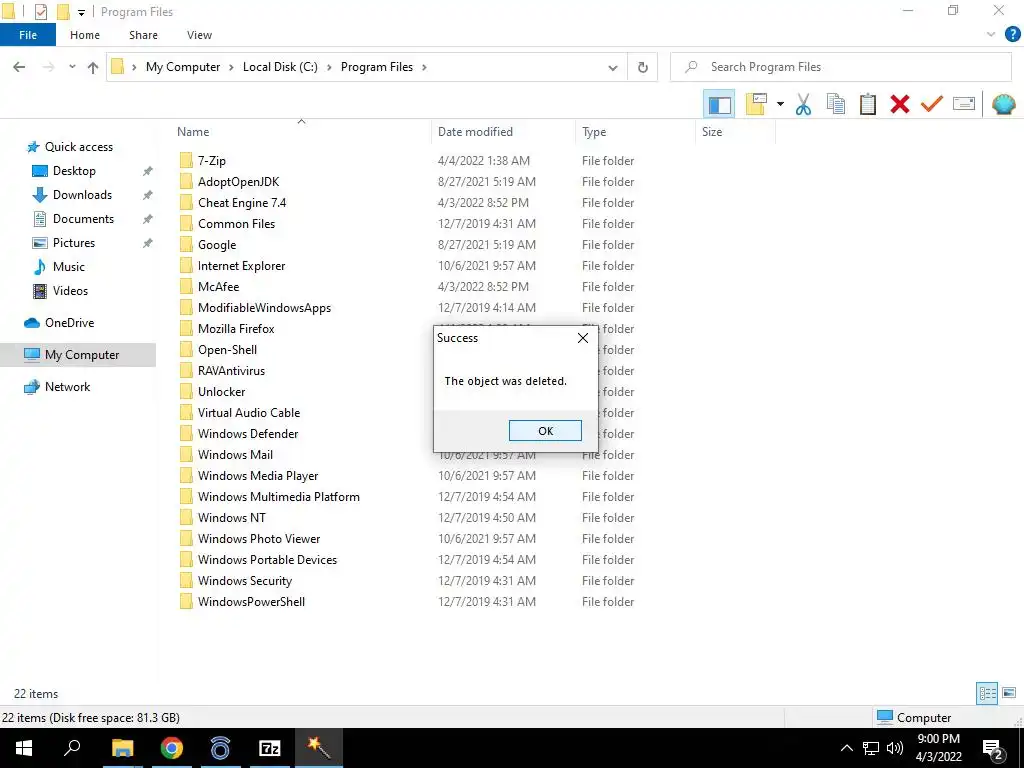Open the network tray icon
Image resolution: width=1024 pixels, height=768 pixels.
[871, 748]
